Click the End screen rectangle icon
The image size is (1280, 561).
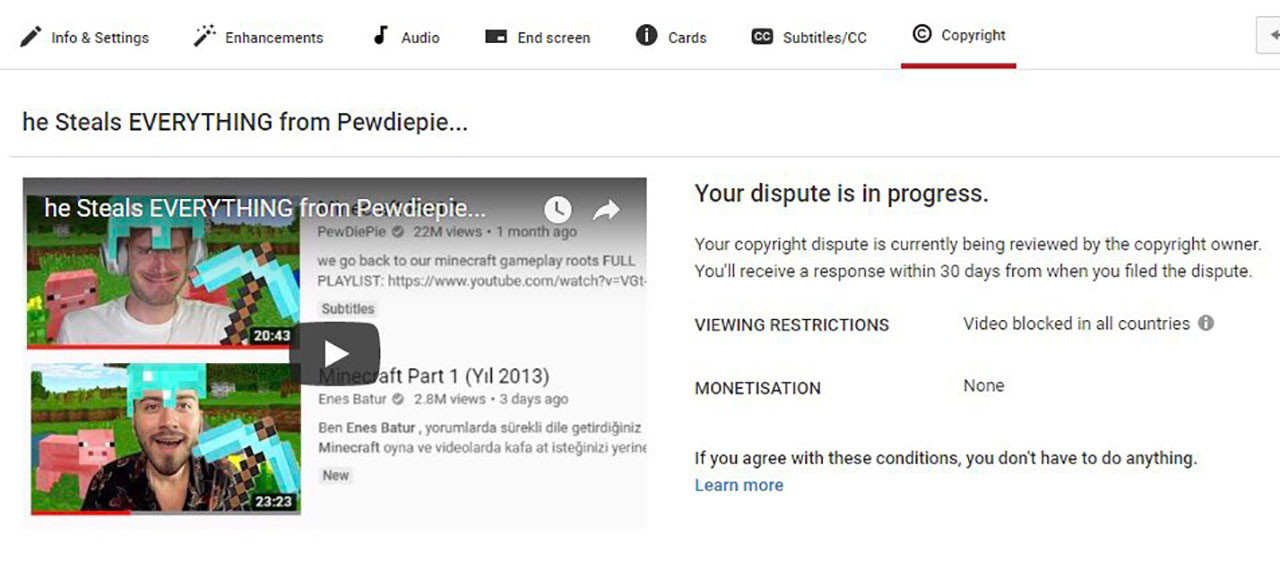click(x=496, y=37)
